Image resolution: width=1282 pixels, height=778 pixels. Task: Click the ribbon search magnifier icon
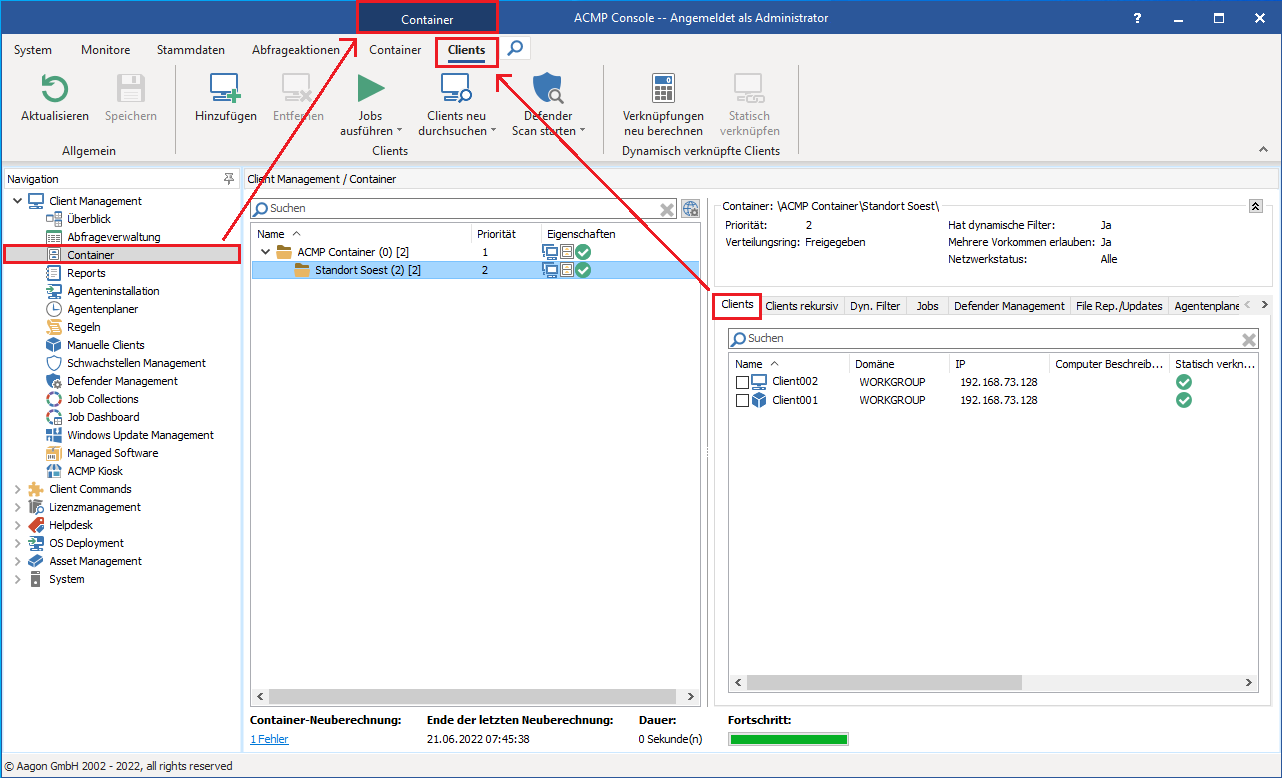[515, 48]
